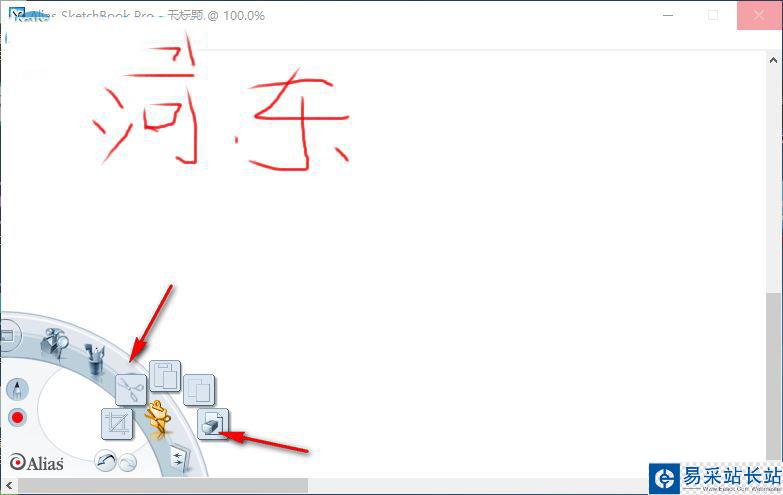Open the red color swatch circle
The image size is (783, 495).
pos(17,417)
